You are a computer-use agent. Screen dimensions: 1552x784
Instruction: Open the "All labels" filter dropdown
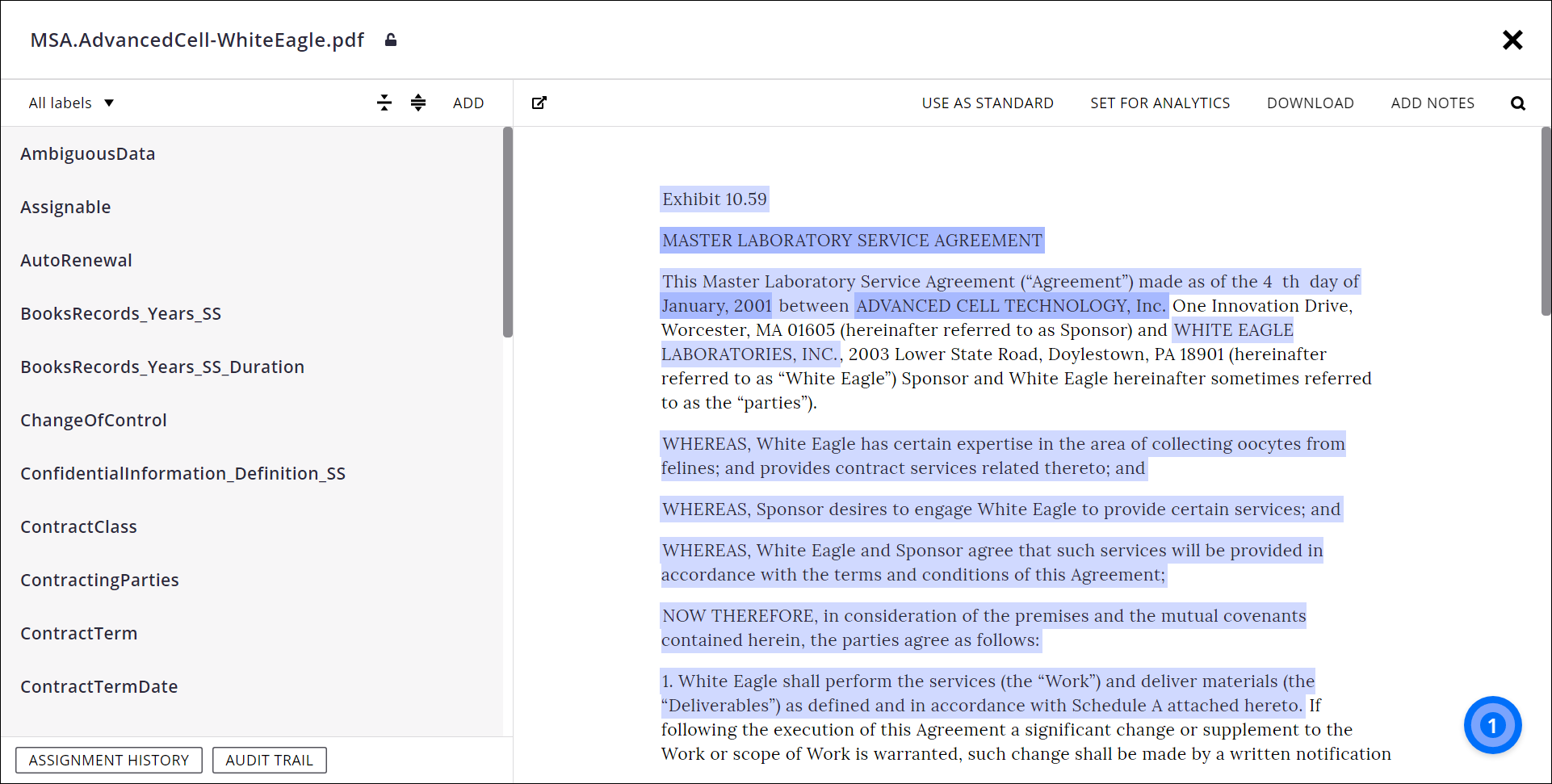tap(71, 103)
